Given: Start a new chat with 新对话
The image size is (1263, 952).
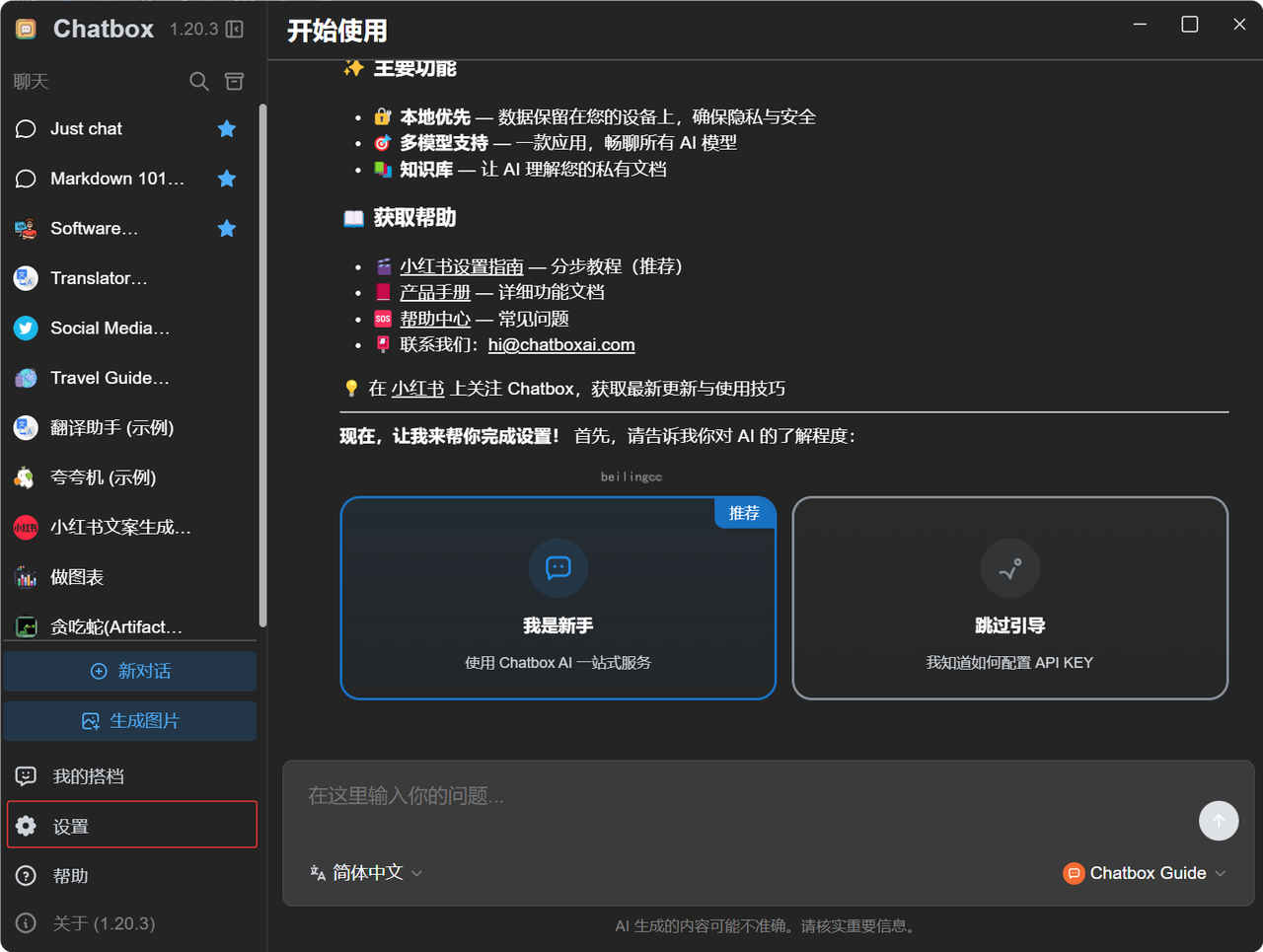Looking at the screenshot, I should click(130, 671).
